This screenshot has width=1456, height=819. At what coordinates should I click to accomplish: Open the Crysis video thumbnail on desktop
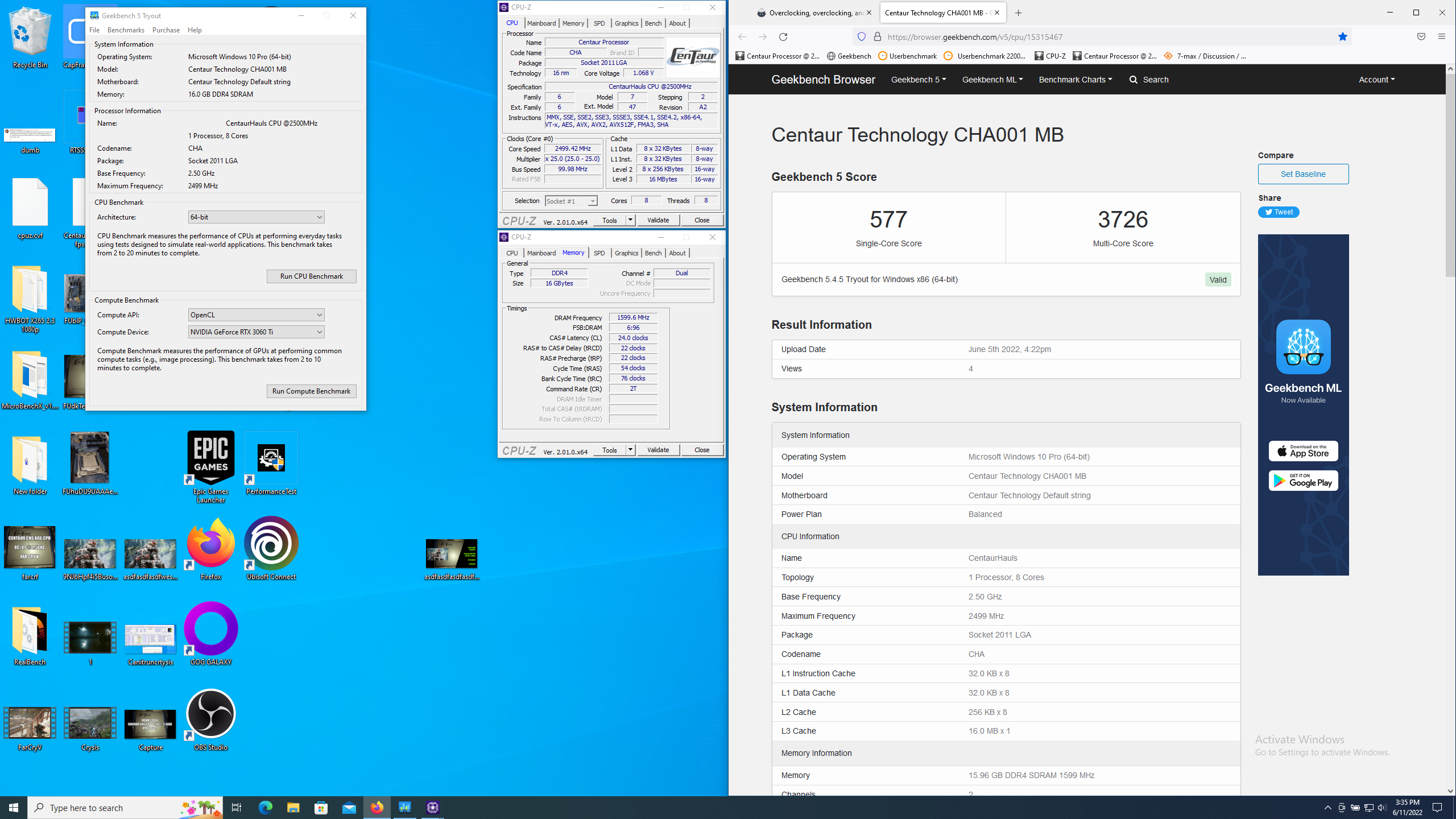[90, 729]
